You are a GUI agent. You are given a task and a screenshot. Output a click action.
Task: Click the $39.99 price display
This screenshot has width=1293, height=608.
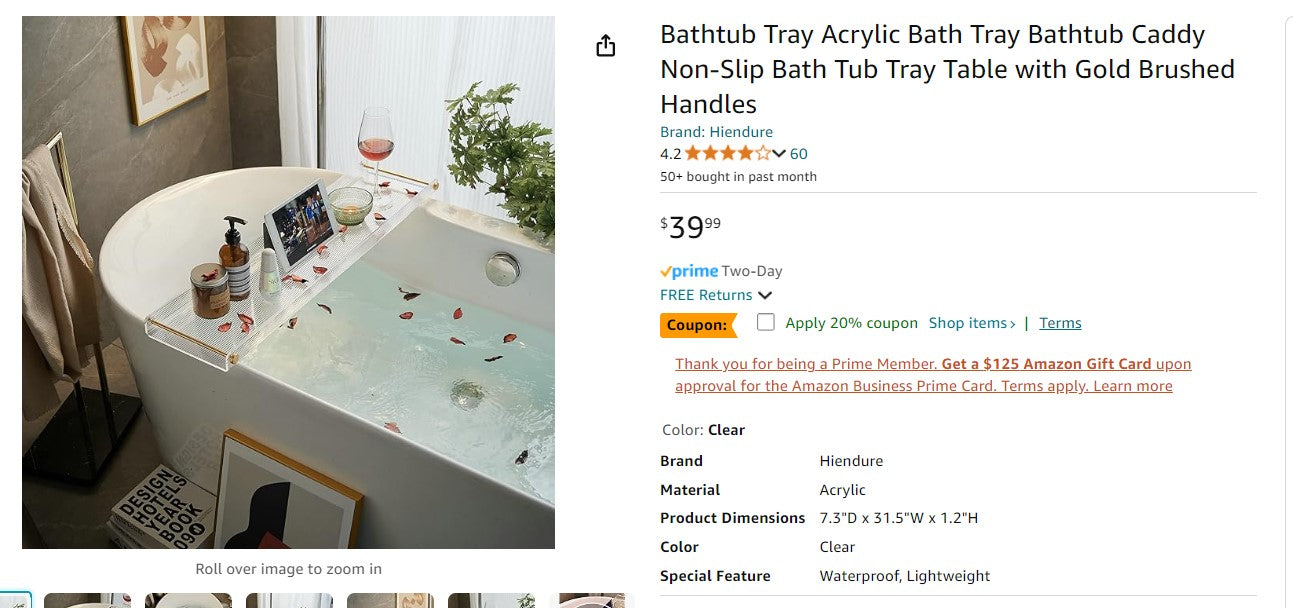[x=690, y=227]
